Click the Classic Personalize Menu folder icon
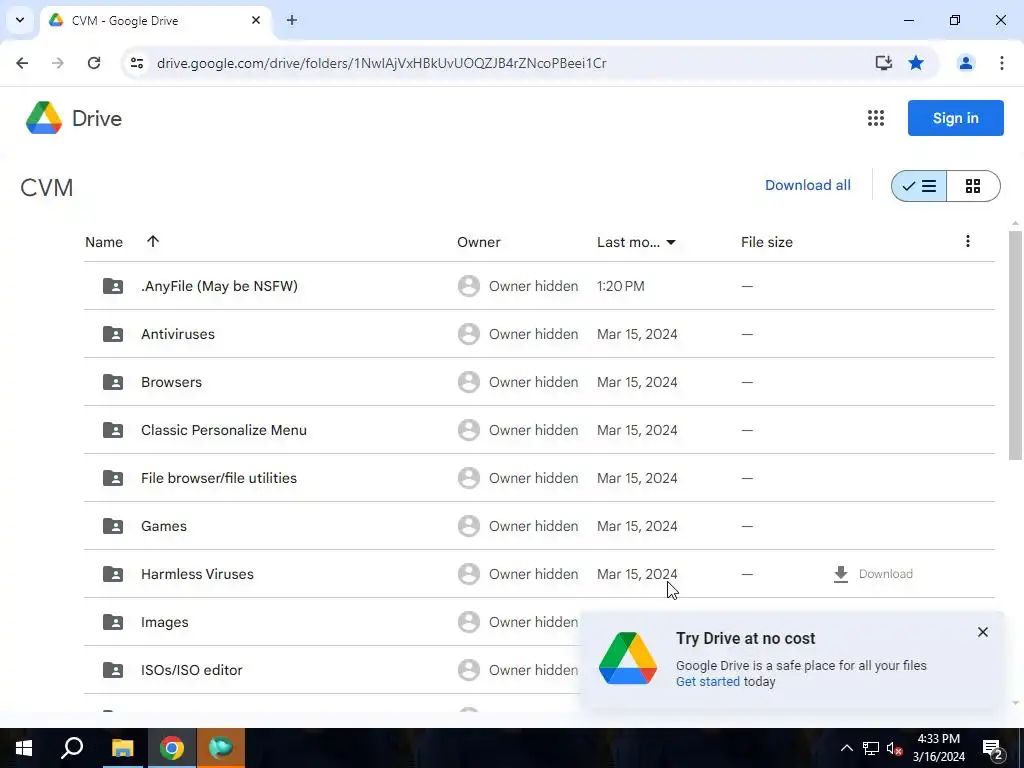 coord(113,430)
